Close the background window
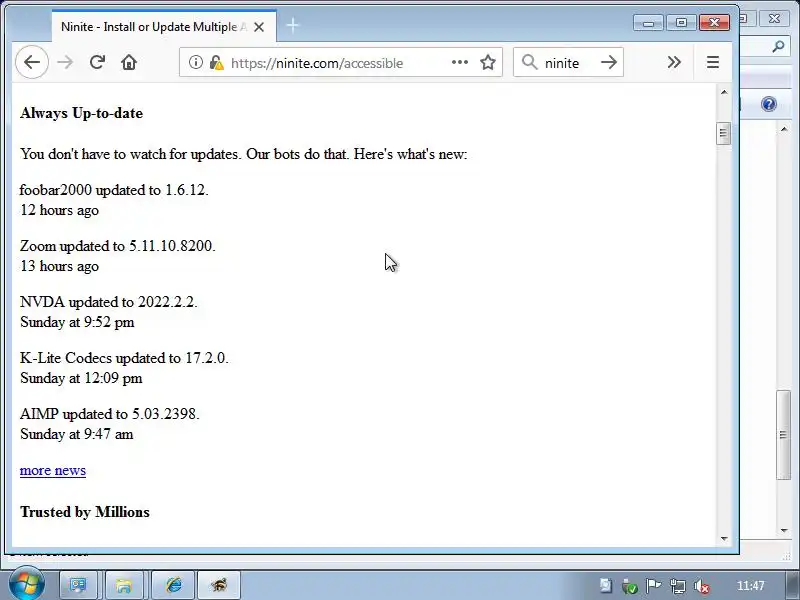The width and height of the screenshot is (800, 600). [774, 19]
